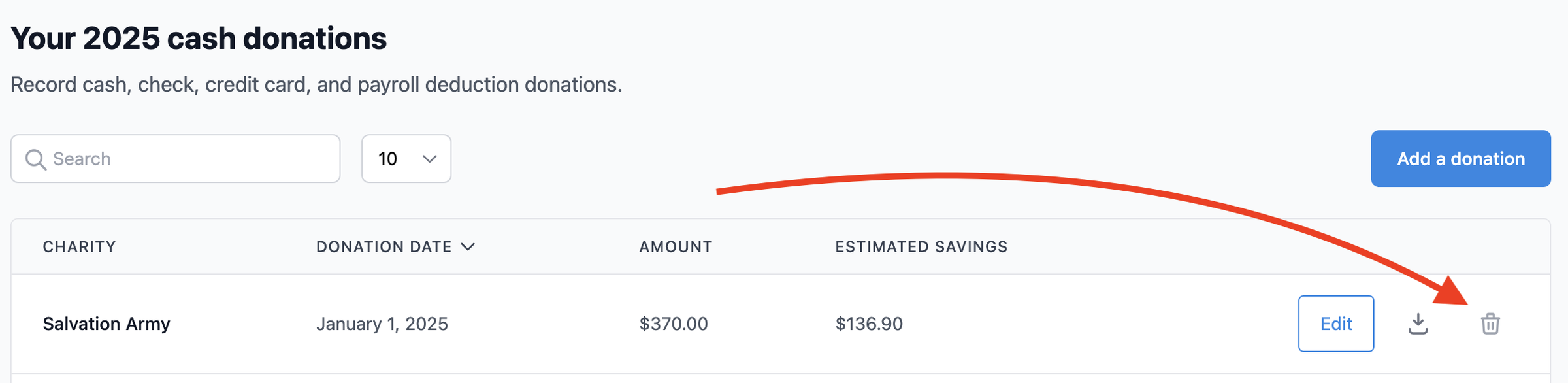Click the $370.00 amount value
Viewport: 1568px width, 383px height.
(x=672, y=323)
